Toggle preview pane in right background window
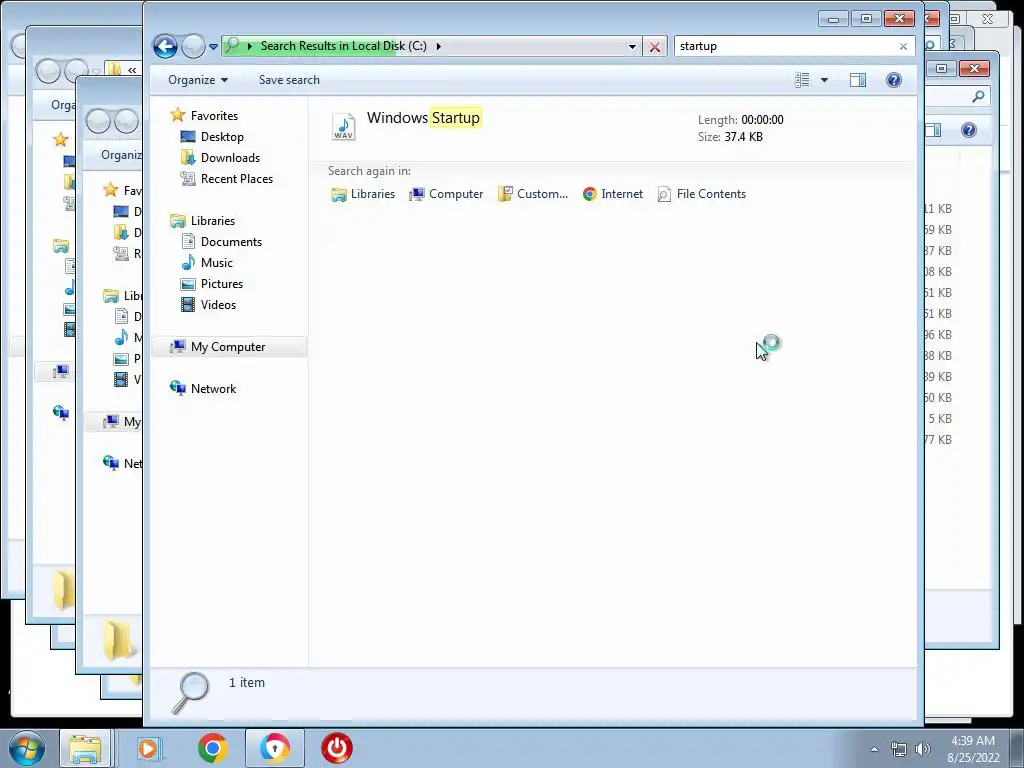The height and width of the screenshot is (768, 1024). pyautogui.click(x=934, y=130)
